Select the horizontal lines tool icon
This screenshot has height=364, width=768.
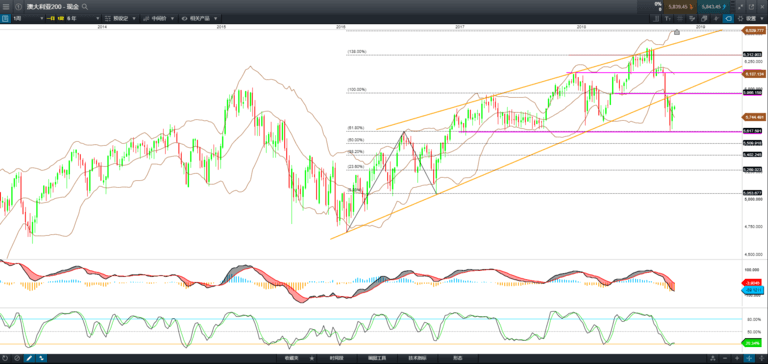click(x=680, y=18)
